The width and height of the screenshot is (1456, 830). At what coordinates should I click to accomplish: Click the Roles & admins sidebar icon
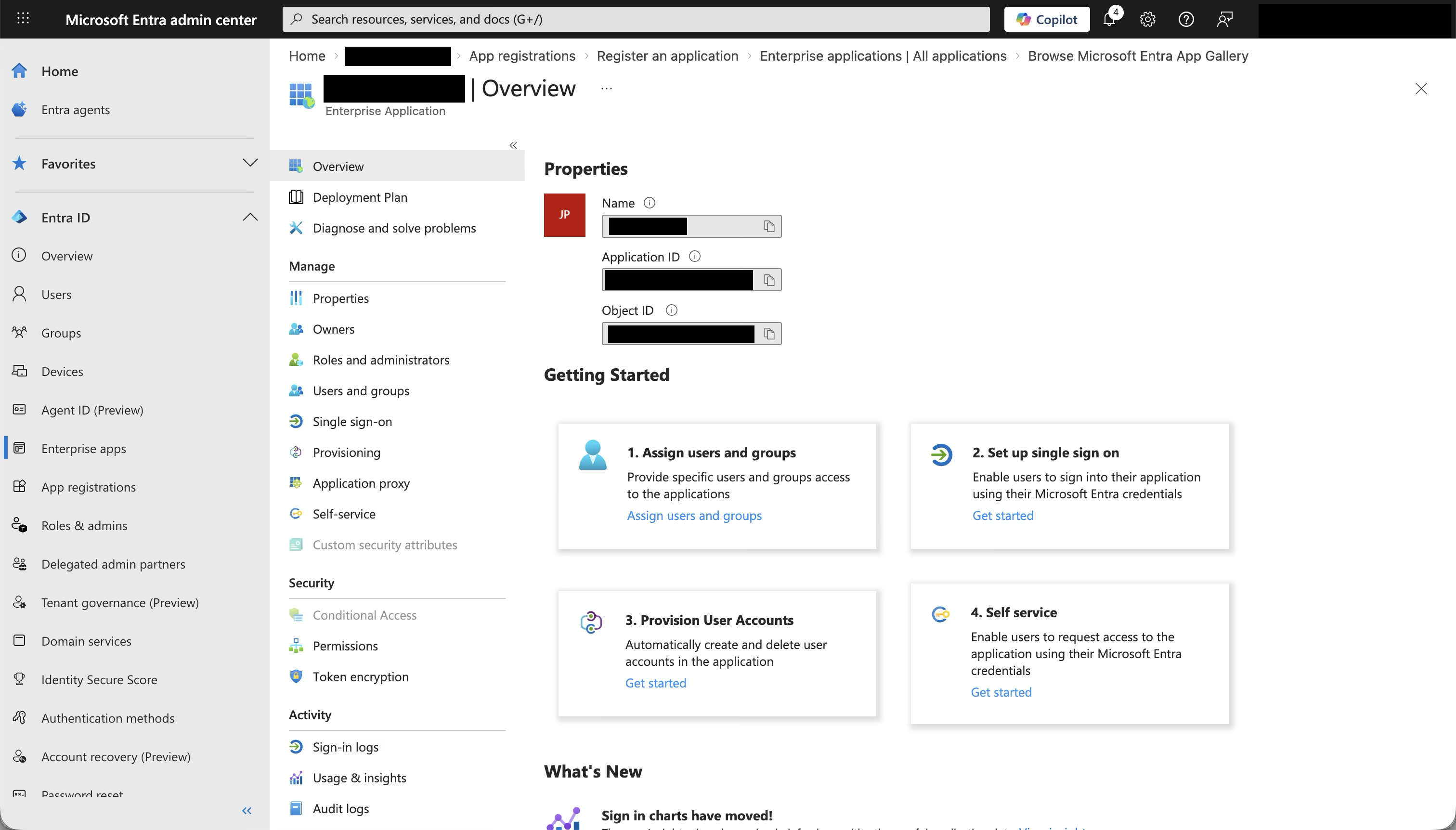pos(19,525)
